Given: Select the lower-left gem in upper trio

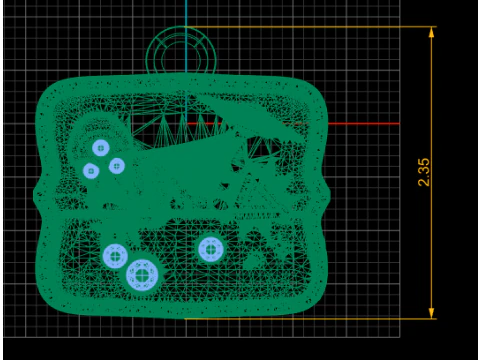Looking at the screenshot, I should (x=91, y=171).
